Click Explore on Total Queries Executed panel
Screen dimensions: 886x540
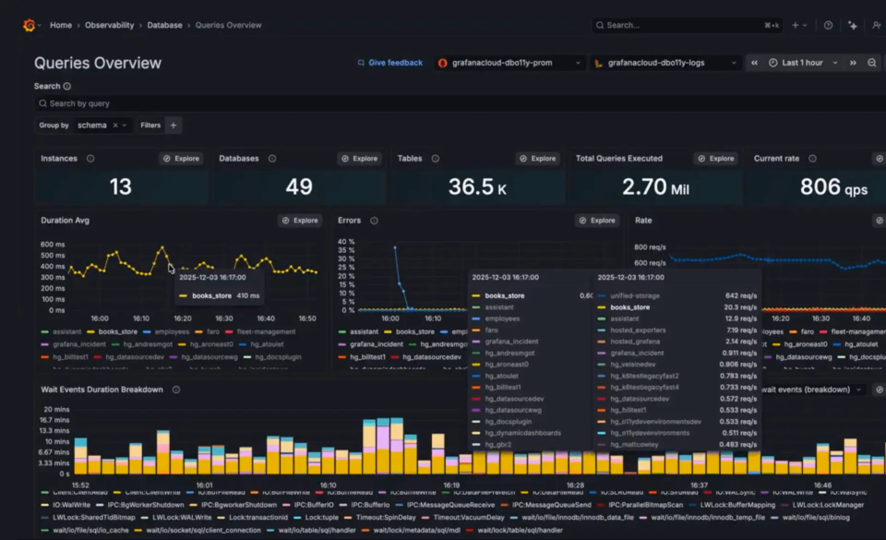tap(716, 159)
